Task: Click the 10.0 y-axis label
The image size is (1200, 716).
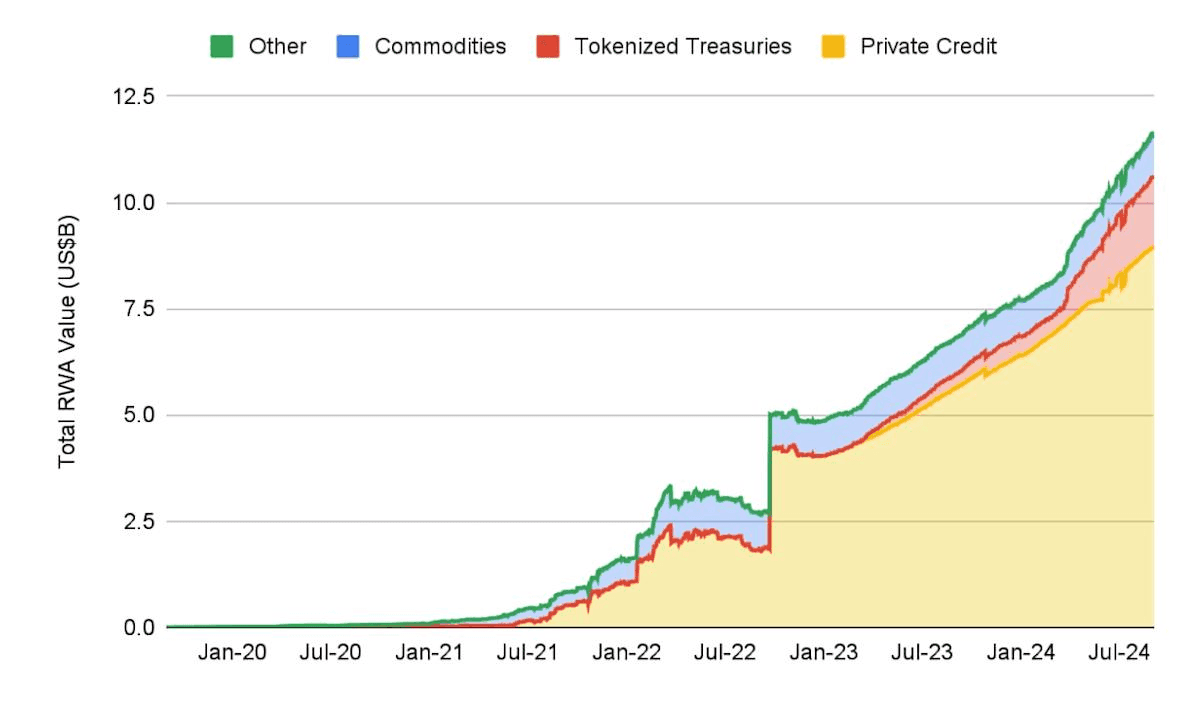Action: [134, 203]
